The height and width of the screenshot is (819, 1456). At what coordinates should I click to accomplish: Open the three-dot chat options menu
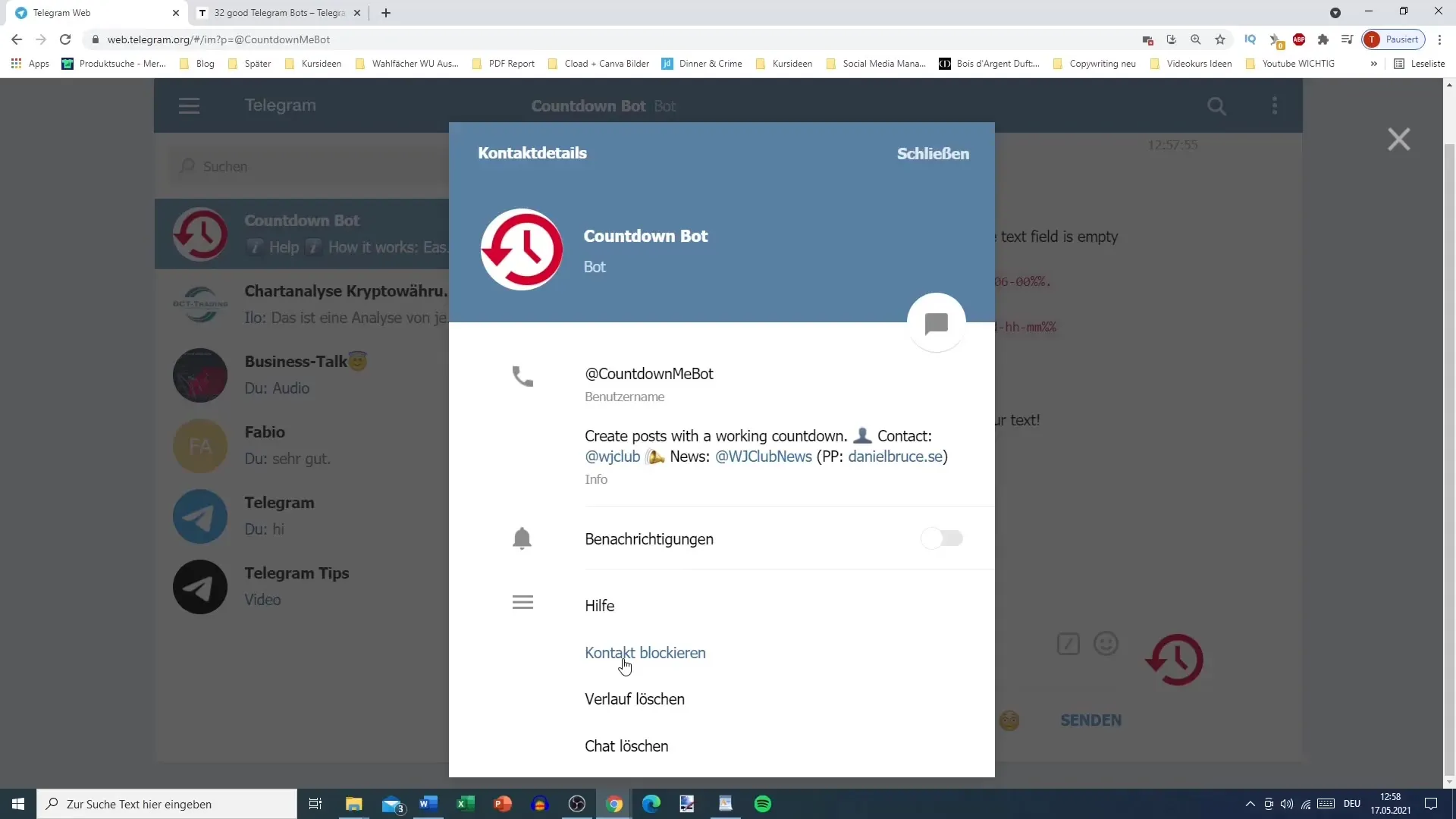pyautogui.click(x=1275, y=105)
